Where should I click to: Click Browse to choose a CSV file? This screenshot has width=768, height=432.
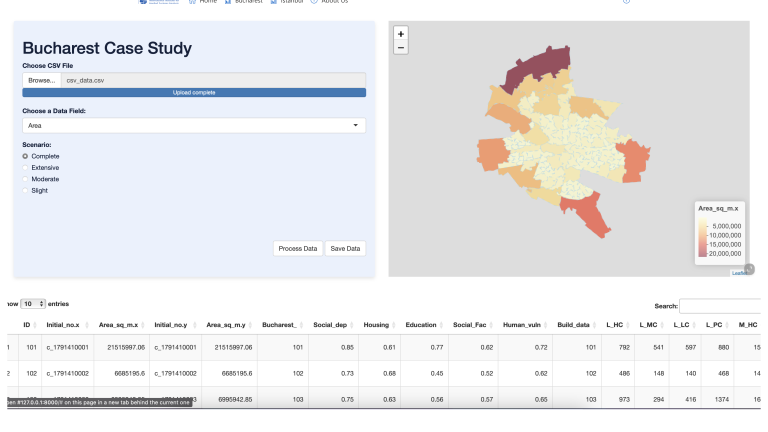tap(42, 80)
